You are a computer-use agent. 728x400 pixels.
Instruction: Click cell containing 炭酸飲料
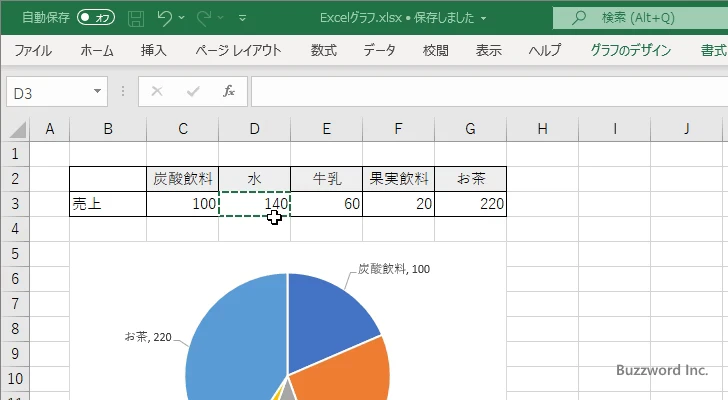coord(182,179)
